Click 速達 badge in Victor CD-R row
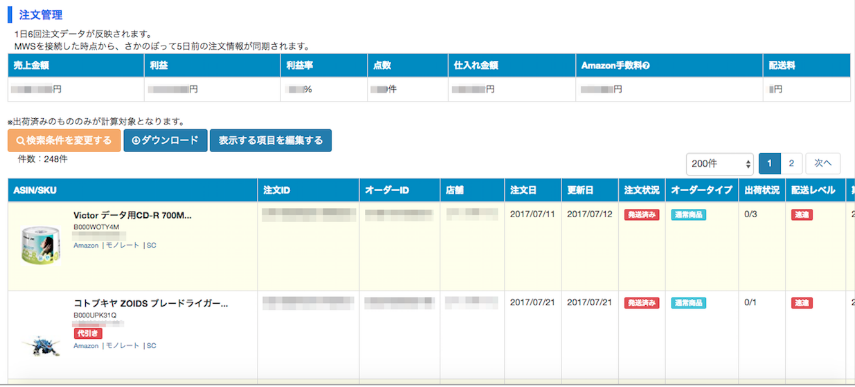This screenshot has height=387, width=855. [x=802, y=215]
